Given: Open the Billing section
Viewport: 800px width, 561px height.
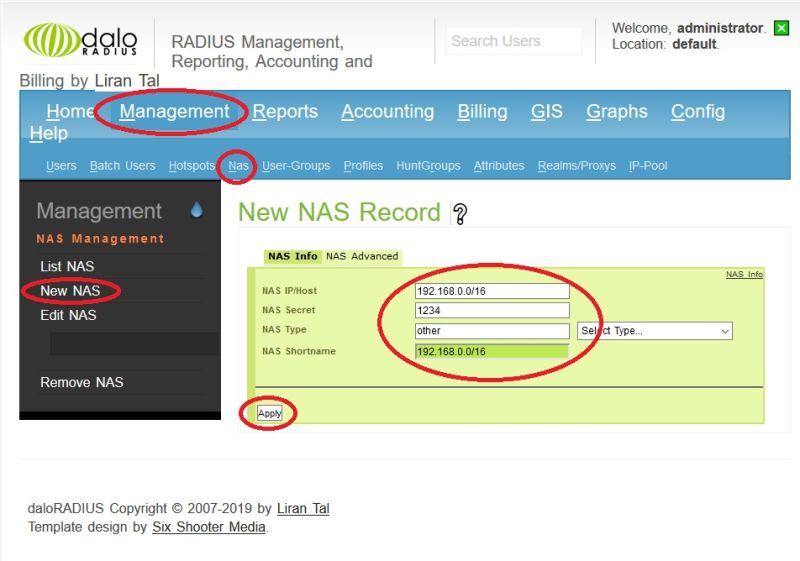Looking at the screenshot, I should click(482, 111).
